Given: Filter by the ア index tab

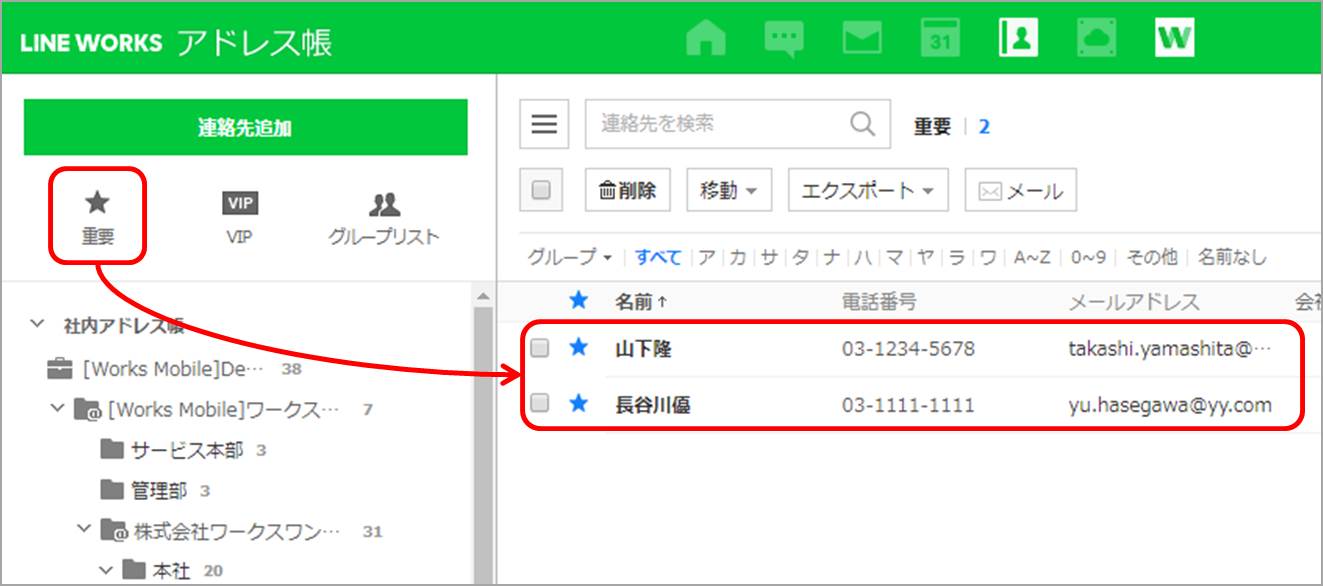Looking at the screenshot, I should (x=706, y=257).
